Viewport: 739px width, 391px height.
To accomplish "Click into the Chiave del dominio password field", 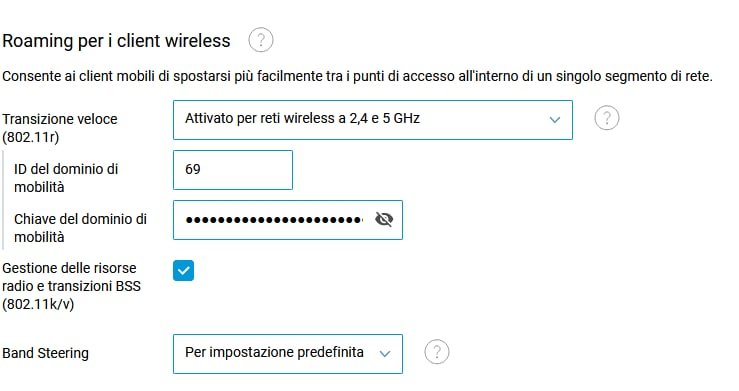I will coord(288,220).
